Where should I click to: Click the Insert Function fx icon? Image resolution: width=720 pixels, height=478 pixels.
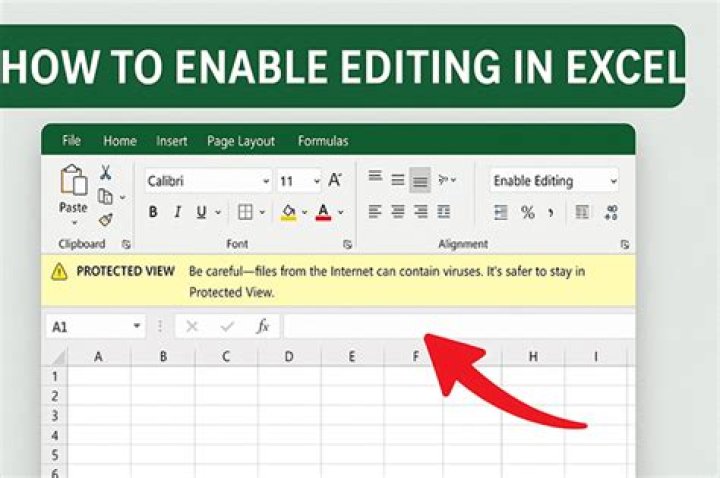tap(263, 326)
